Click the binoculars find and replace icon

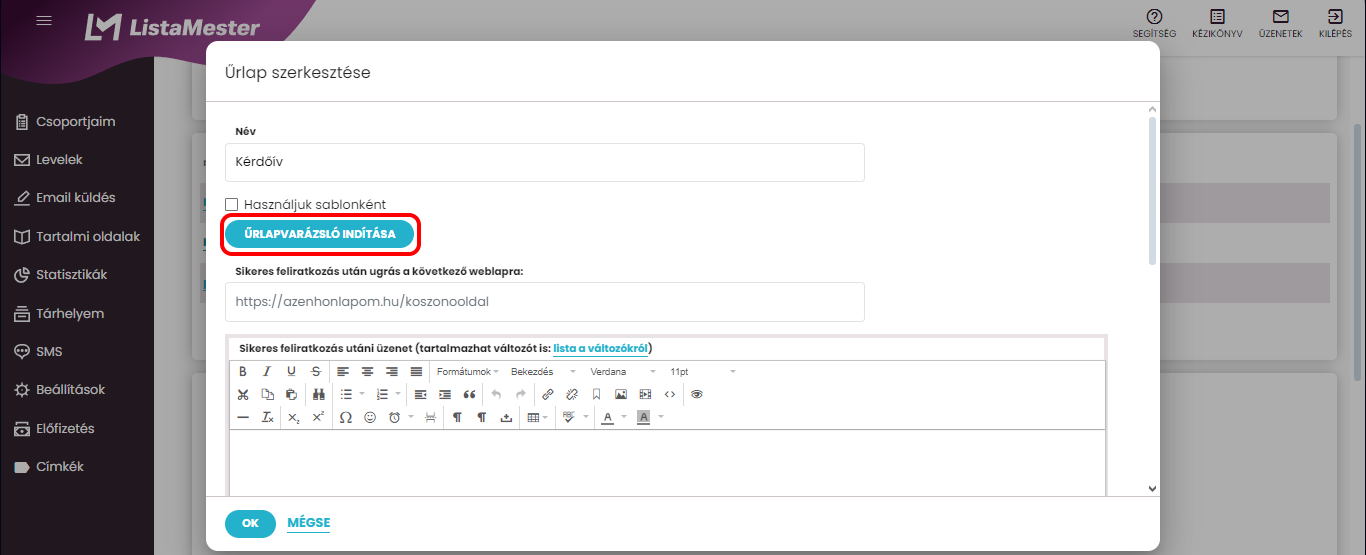click(x=319, y=394)
